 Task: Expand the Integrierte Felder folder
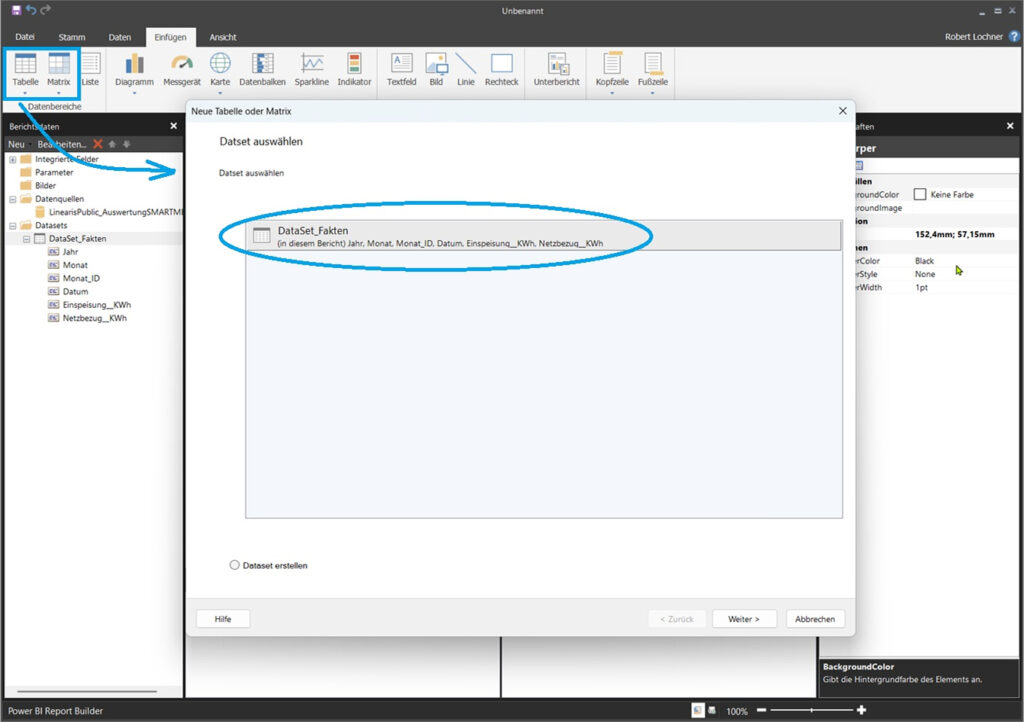(12, 160)
